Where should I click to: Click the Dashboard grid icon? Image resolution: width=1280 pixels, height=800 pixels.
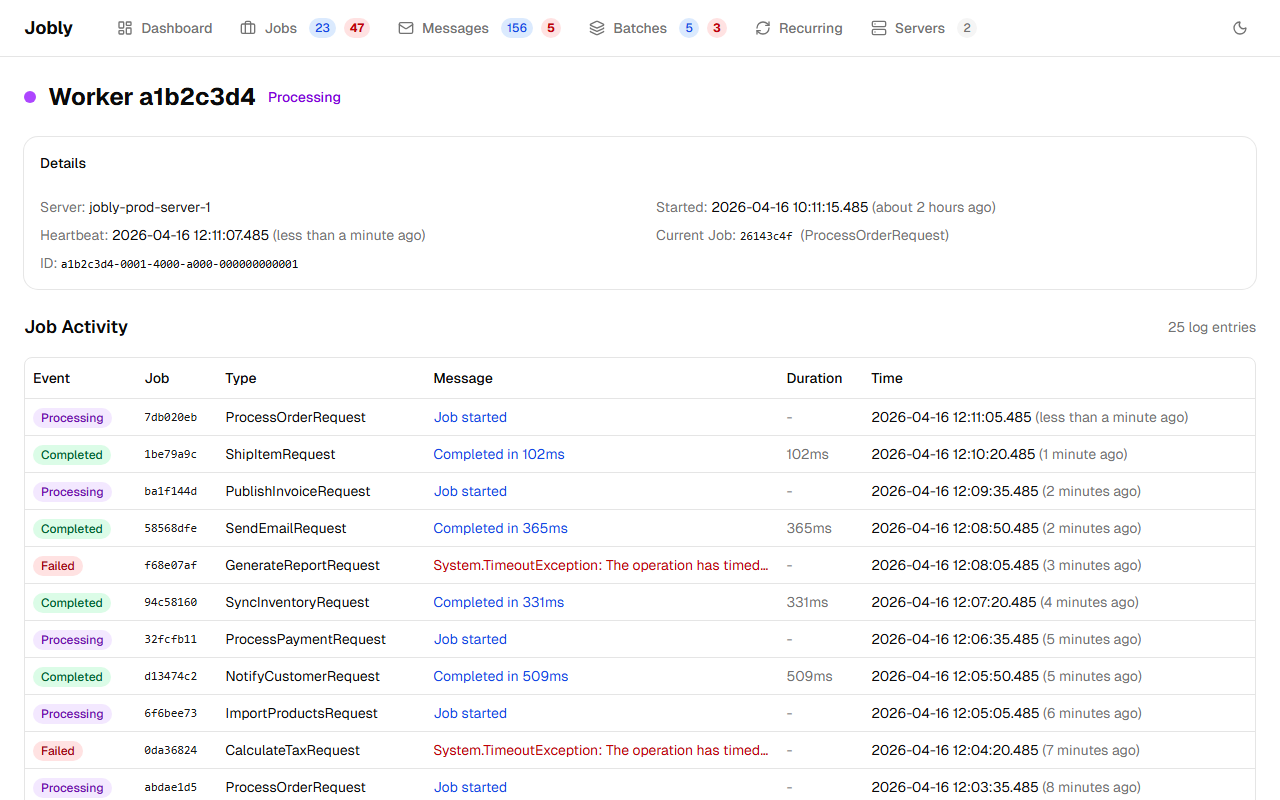[x=125, y=28]
